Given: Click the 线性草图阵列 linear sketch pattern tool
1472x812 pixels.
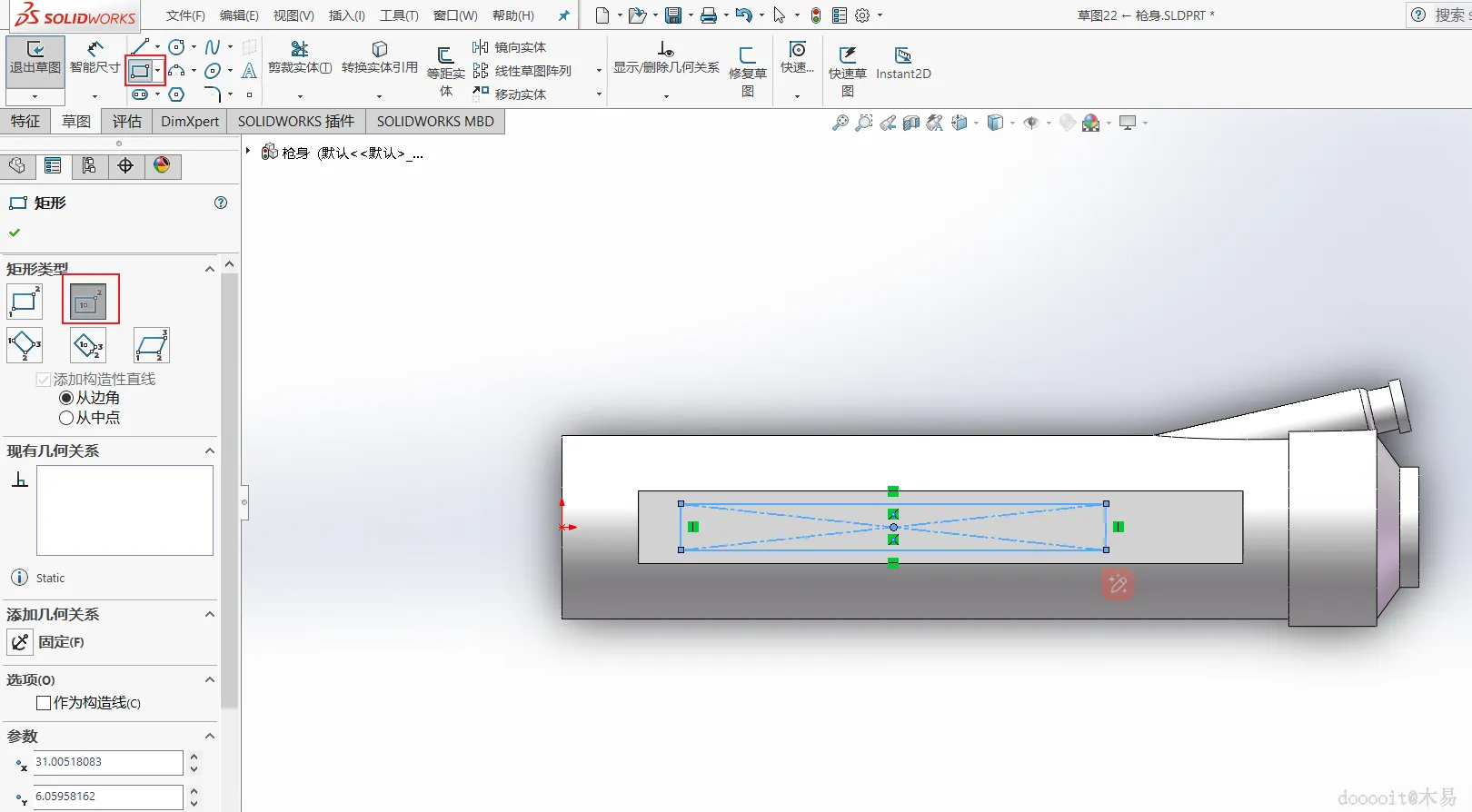Looking at the screenshot, I should (x=522, y=71).
